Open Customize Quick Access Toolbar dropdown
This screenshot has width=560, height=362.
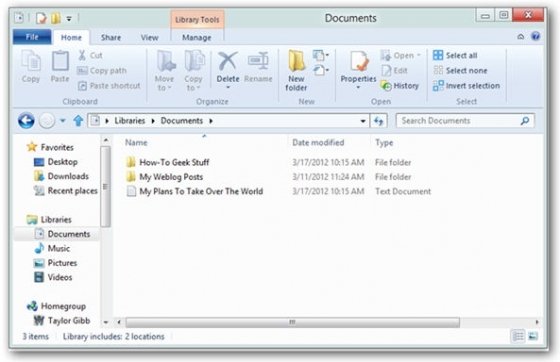click(69, 18)
